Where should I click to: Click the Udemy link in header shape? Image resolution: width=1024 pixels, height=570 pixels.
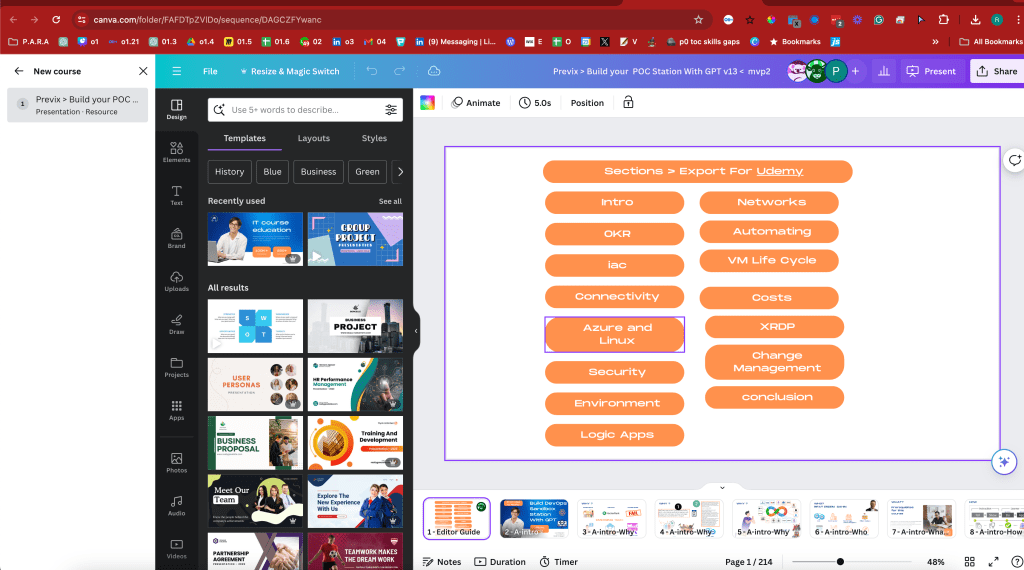pos(780,171)
